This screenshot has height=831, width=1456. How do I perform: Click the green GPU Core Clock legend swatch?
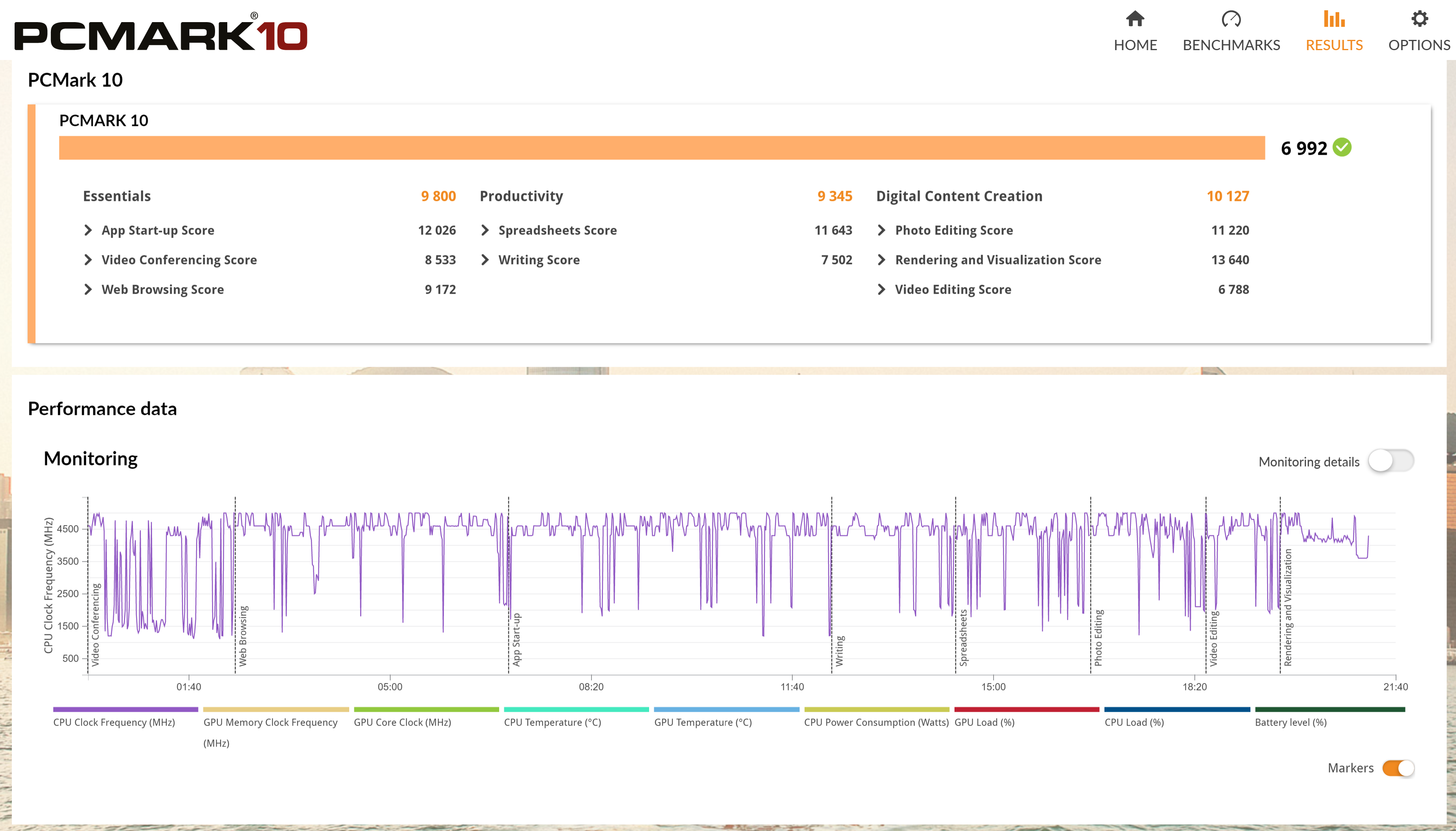[426, 709]
